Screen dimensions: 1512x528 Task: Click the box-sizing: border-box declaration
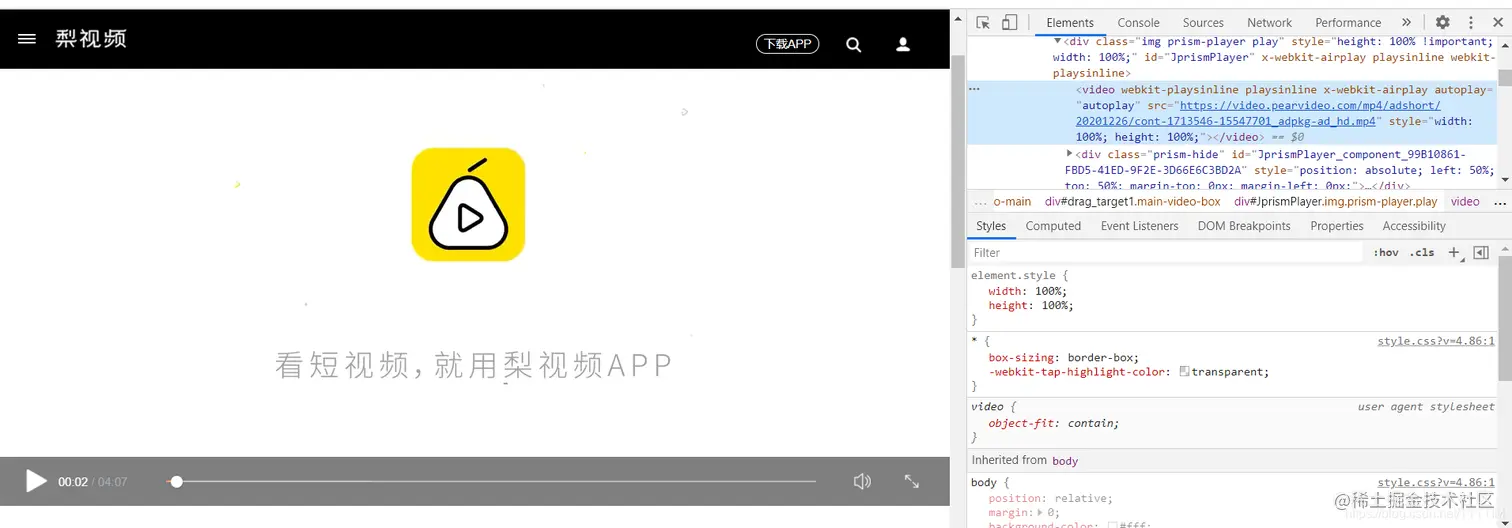click(1063, 357)
